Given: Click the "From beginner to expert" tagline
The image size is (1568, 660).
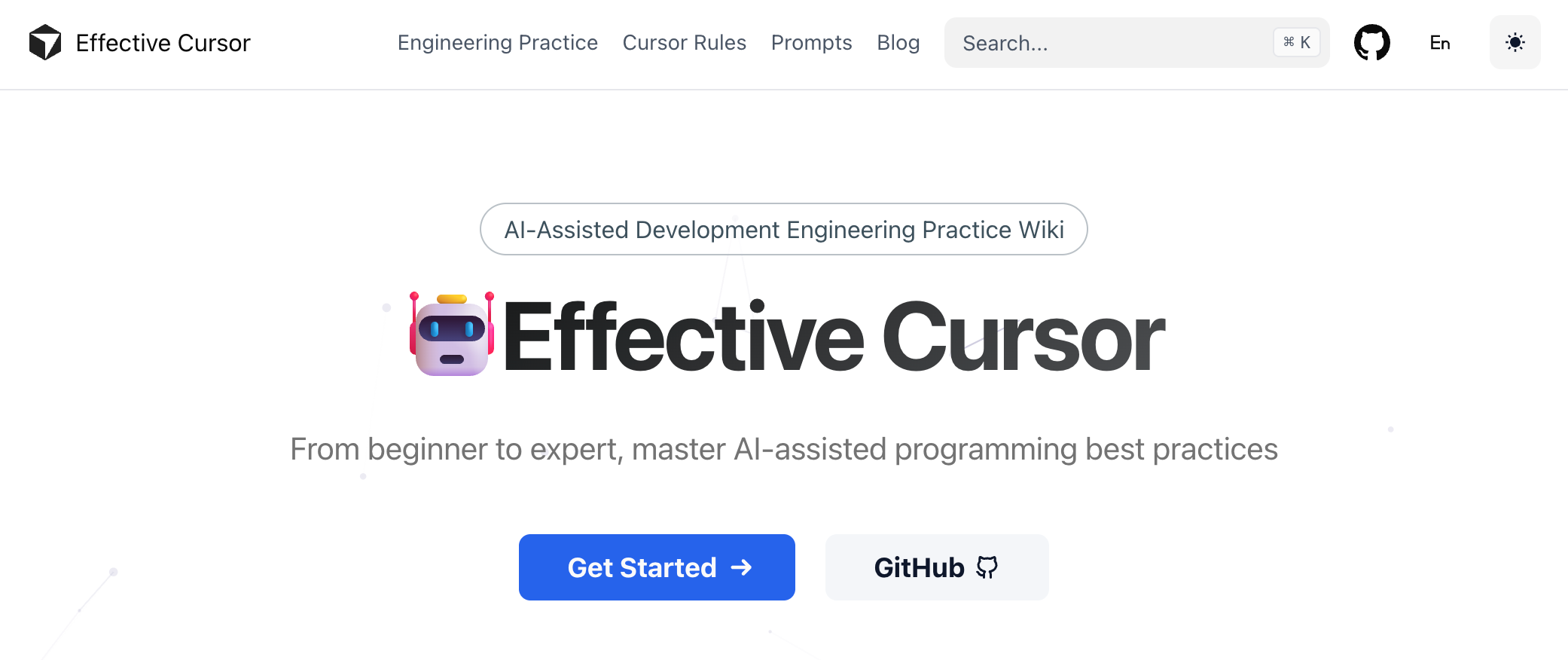Looking at the screenshot, I should click(x=783, y=449).
